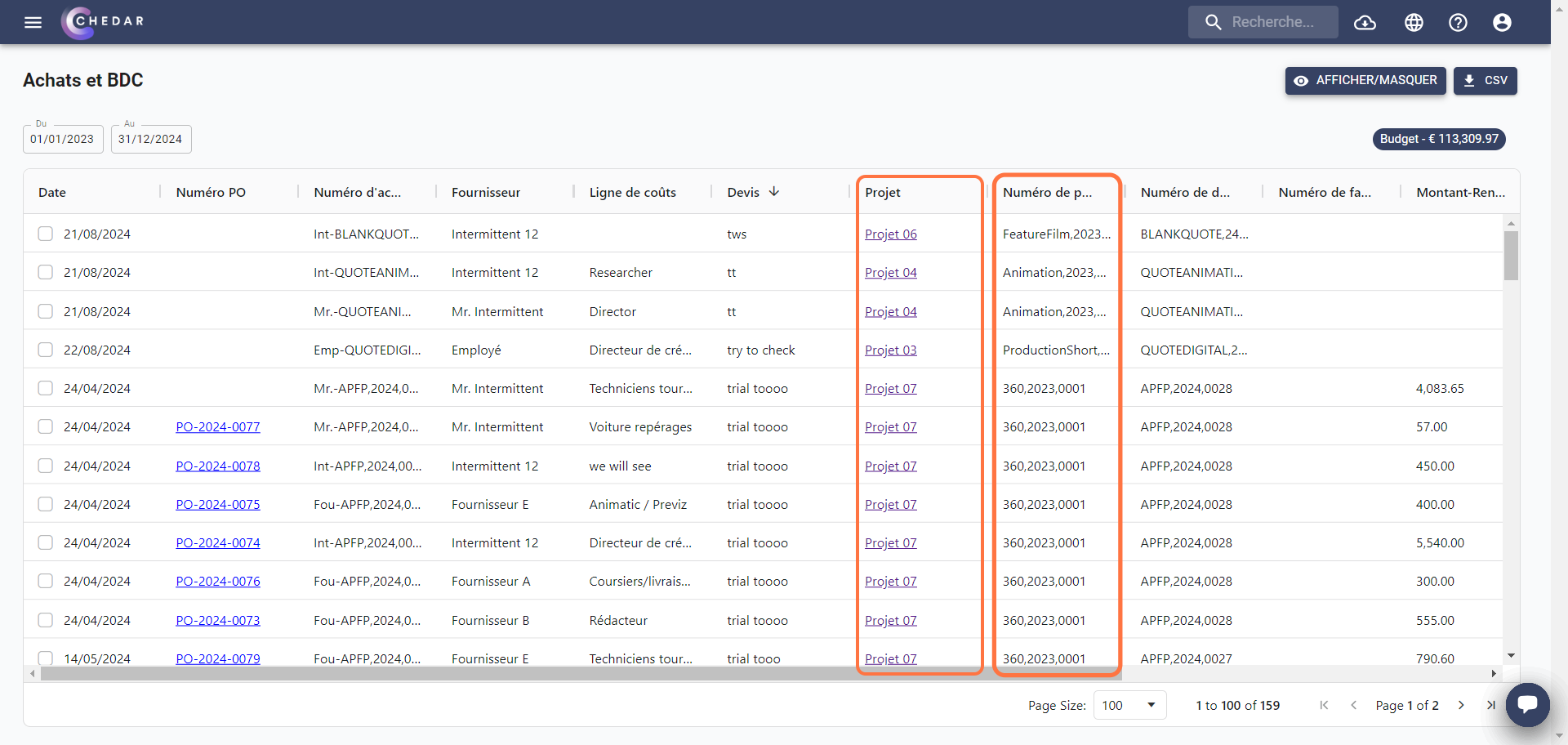Image resolution: width=1568 pixels, height=745 pixels.
Task: Click the table scroll down arrow
Action: pyautogui.click(x=1511, y=655)
